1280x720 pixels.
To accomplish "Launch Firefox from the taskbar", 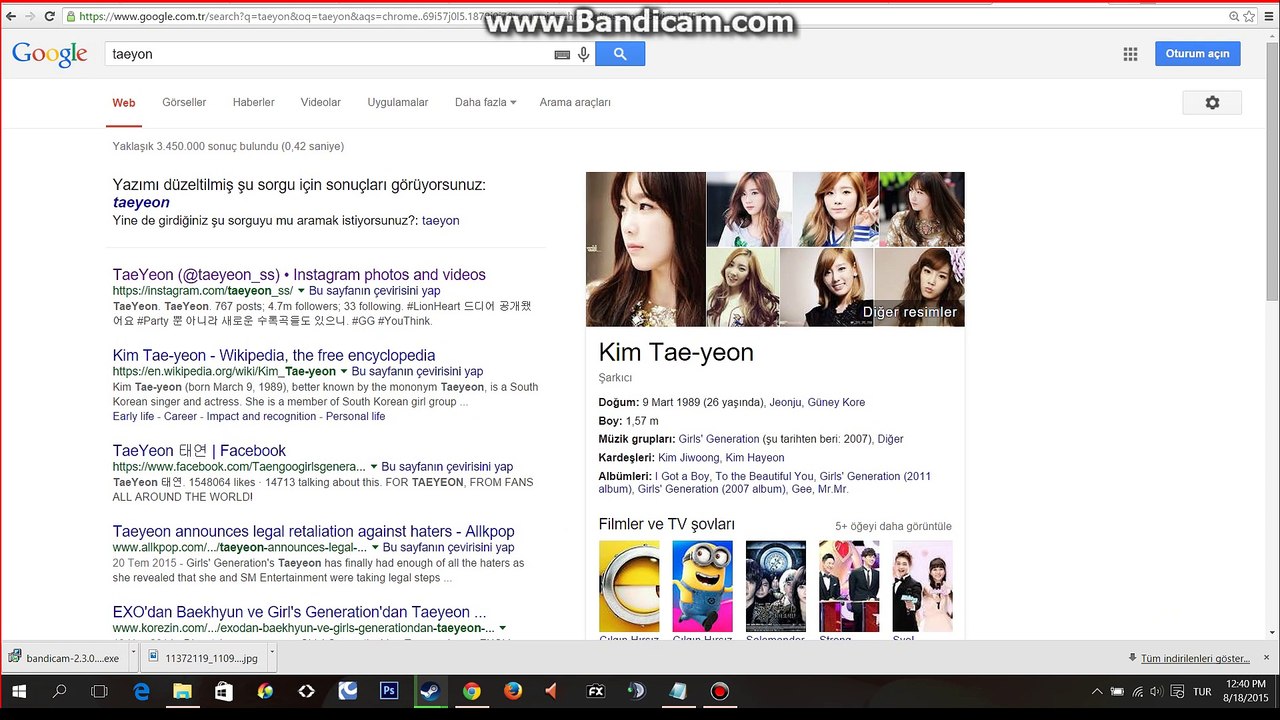I will click(512, 691).
